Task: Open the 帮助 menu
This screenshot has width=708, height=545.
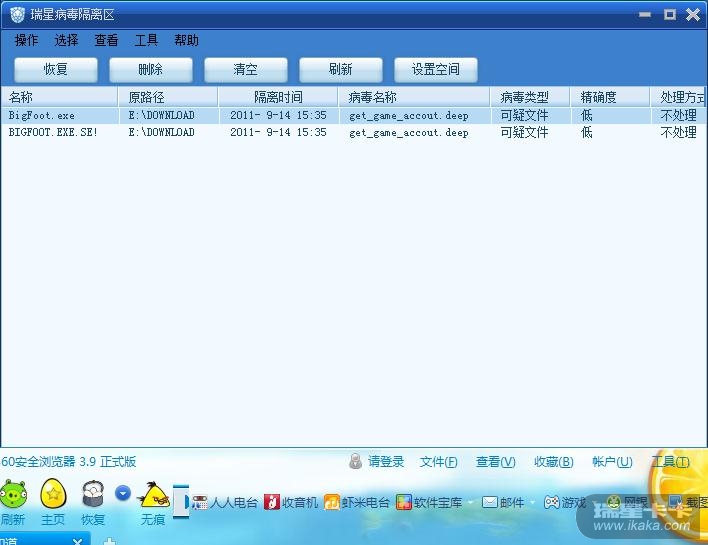Action: [x=186, y=41]
